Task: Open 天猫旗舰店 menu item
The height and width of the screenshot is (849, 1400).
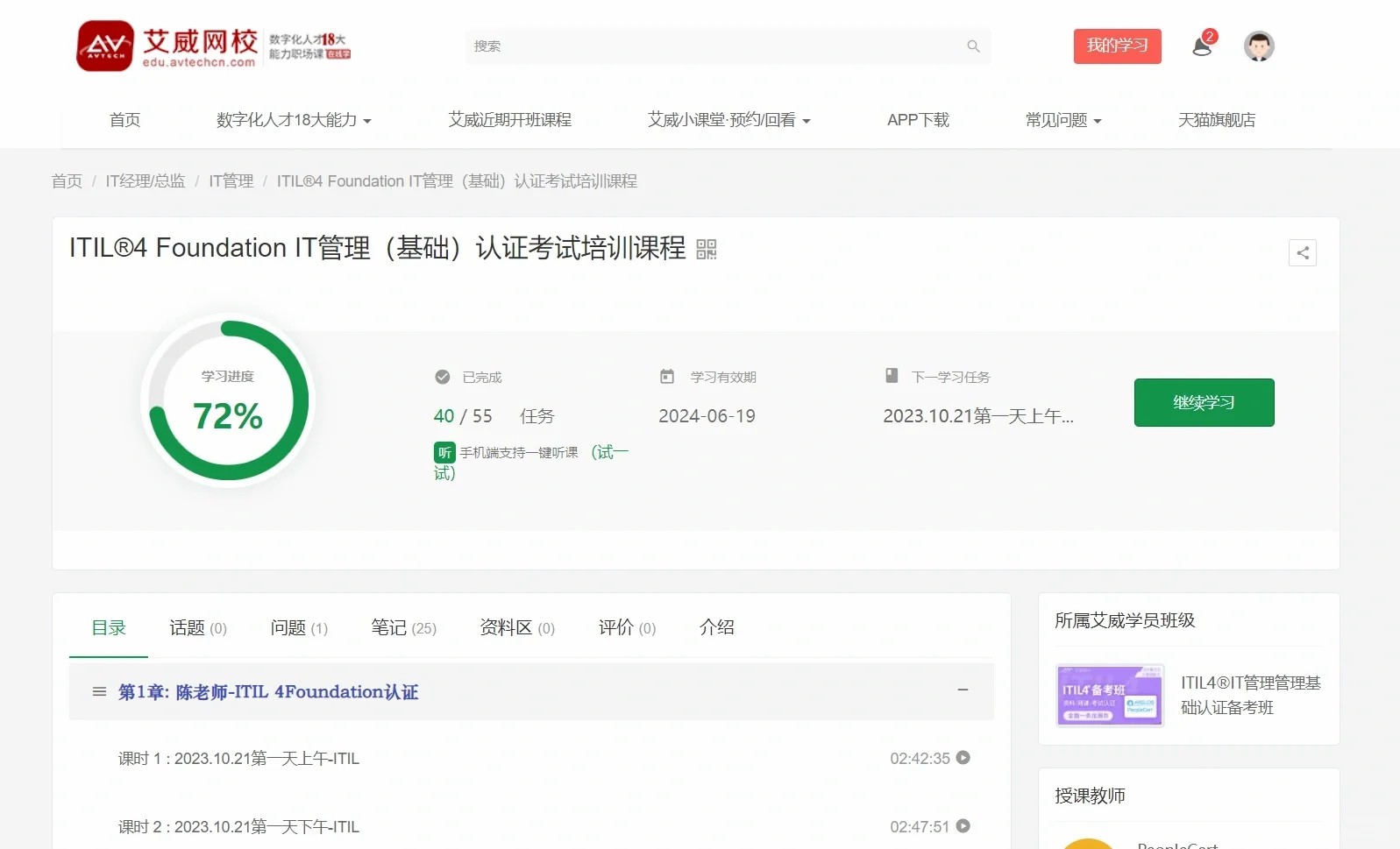Action: 1217,120
